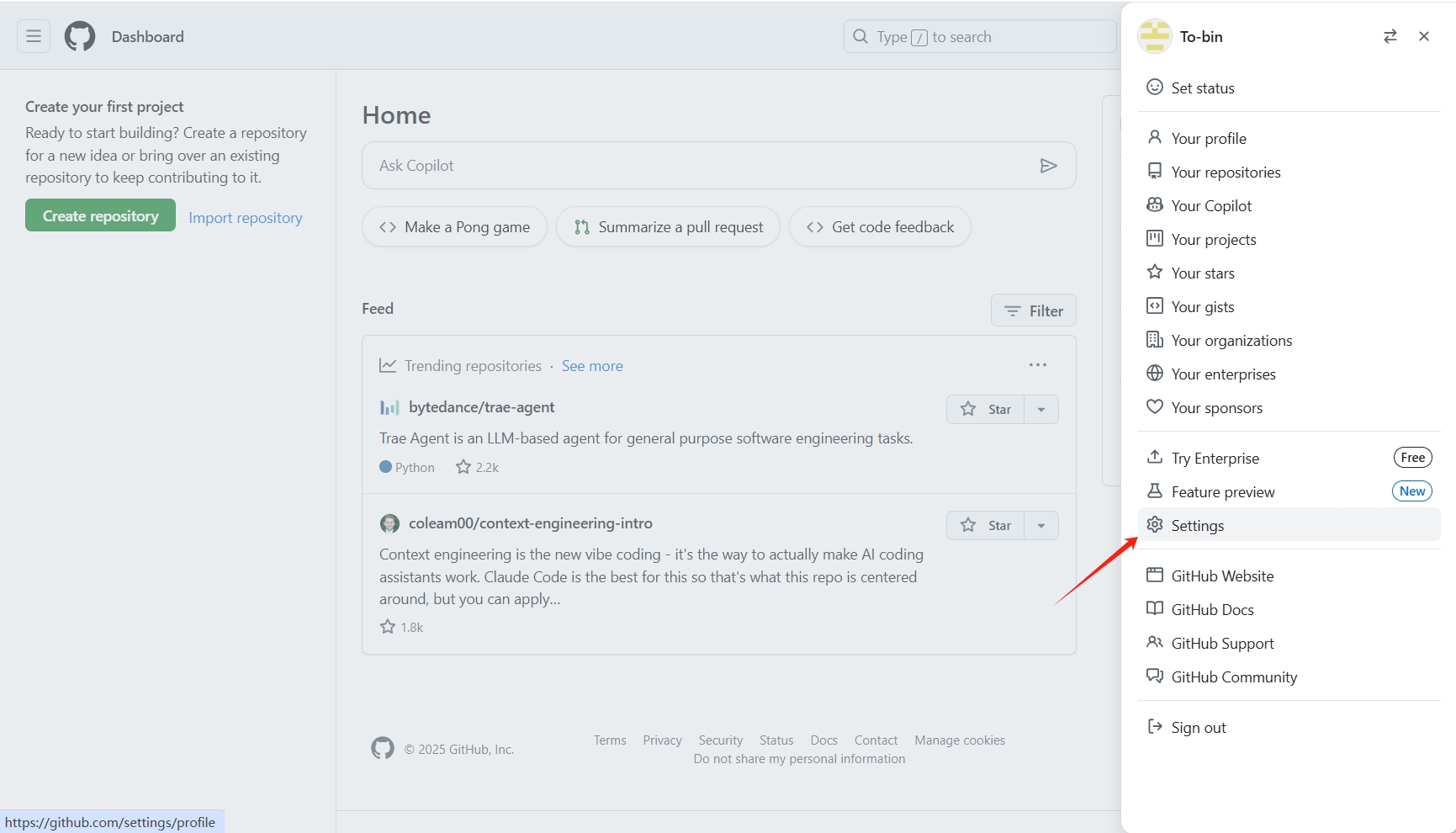This screenshot has height=833, width=1456.
Task: Click the coleam00 avatar thumbnail
Action: click(389, 523)
